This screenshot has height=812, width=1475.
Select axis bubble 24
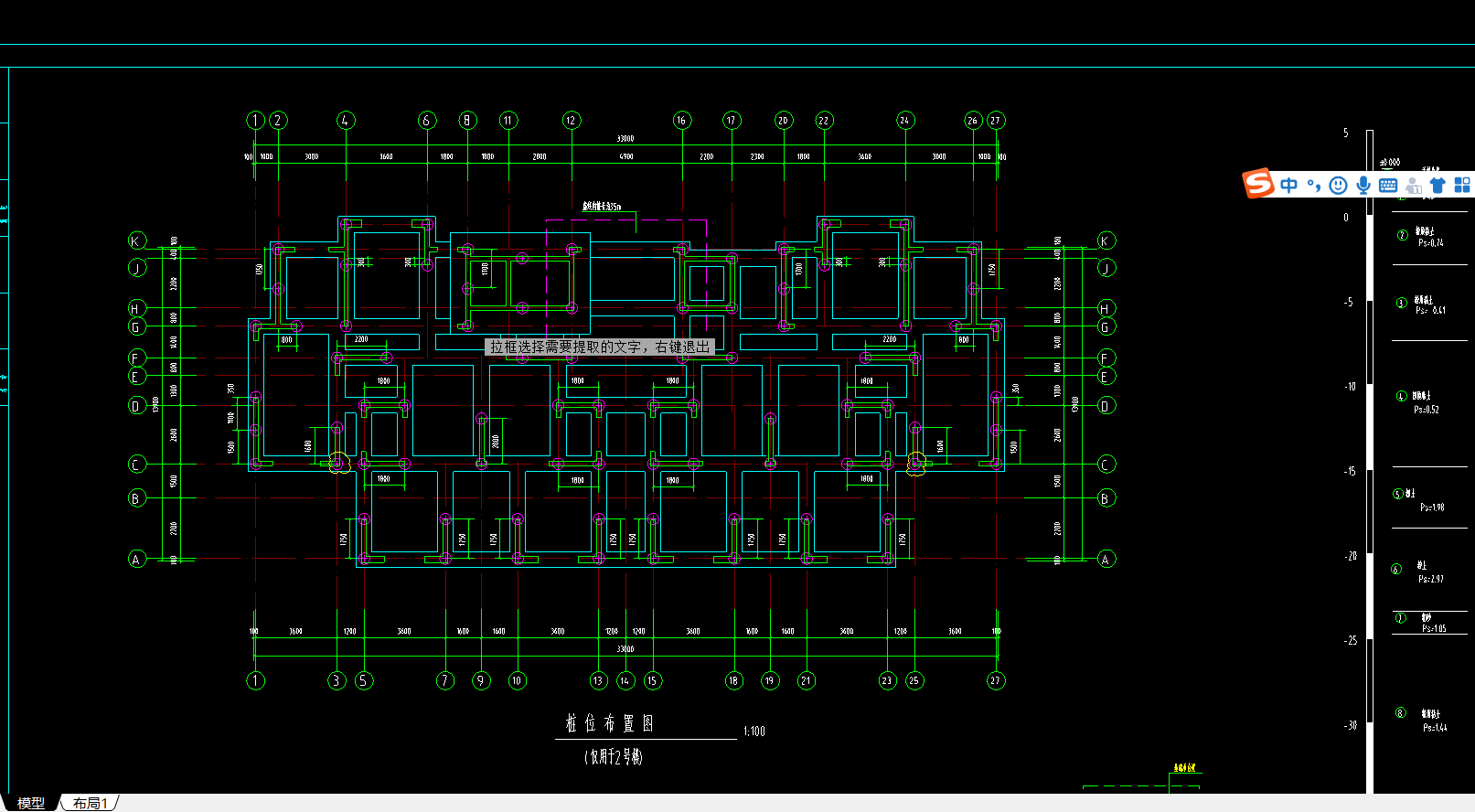point(904,120)
